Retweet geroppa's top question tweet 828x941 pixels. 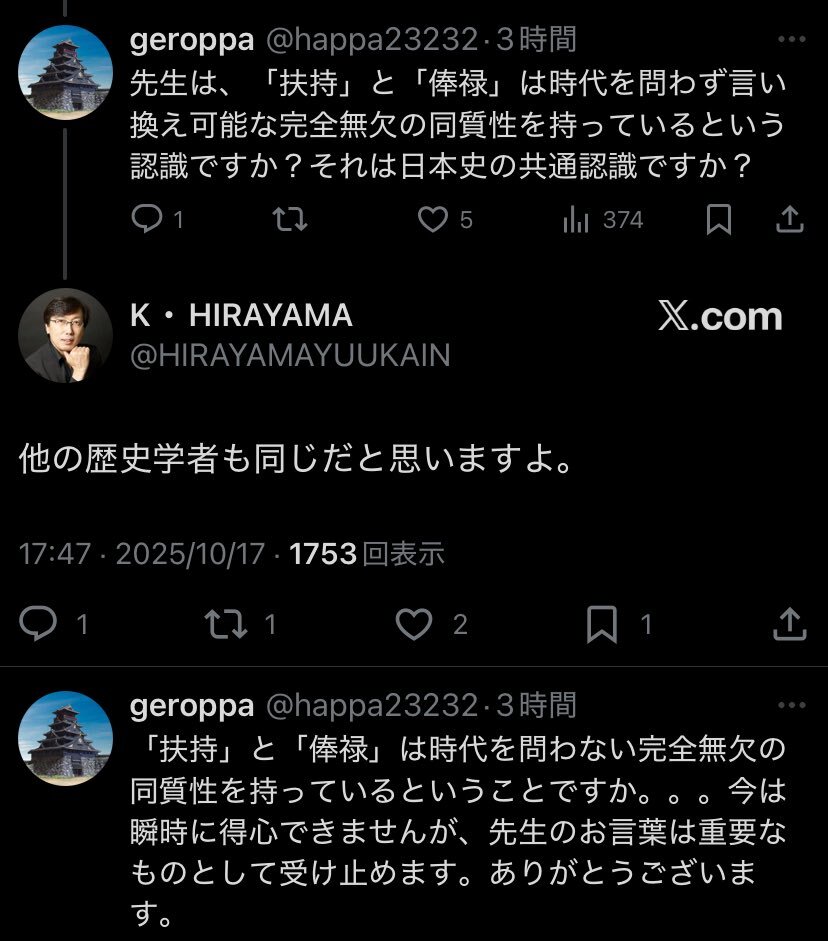[x=290, y=220]
